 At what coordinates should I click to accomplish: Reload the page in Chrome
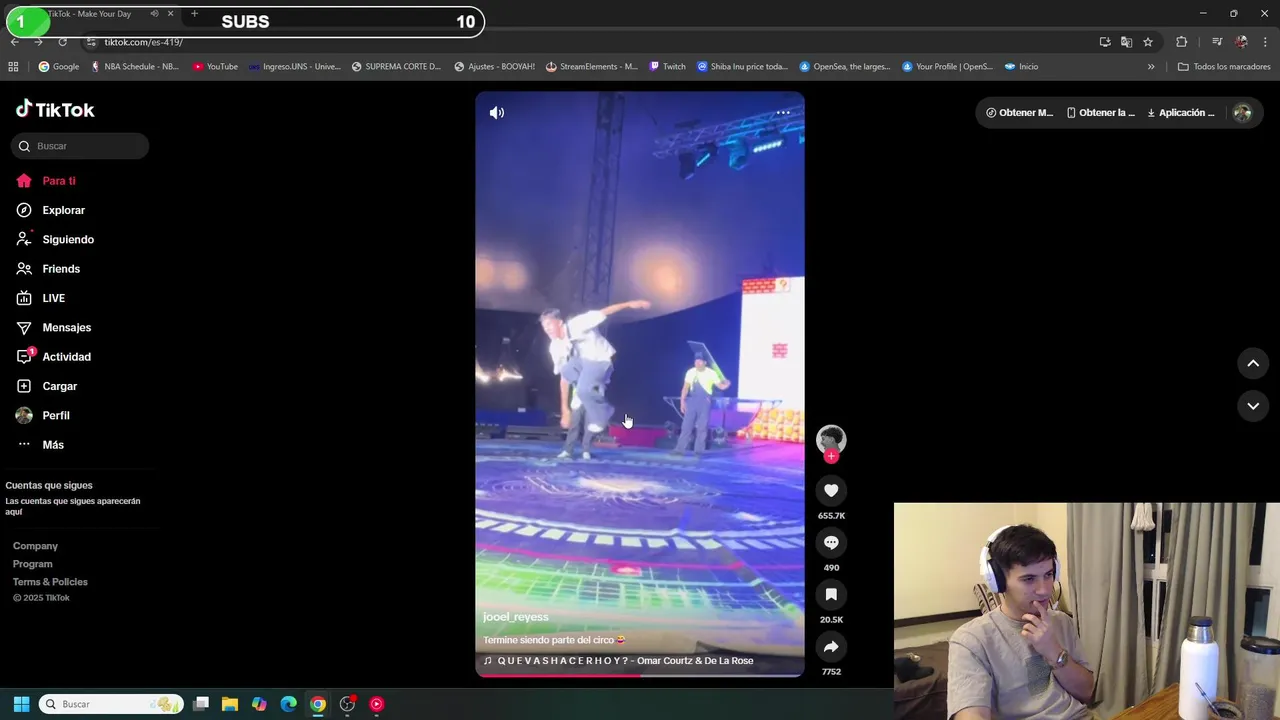click(62, 42)
